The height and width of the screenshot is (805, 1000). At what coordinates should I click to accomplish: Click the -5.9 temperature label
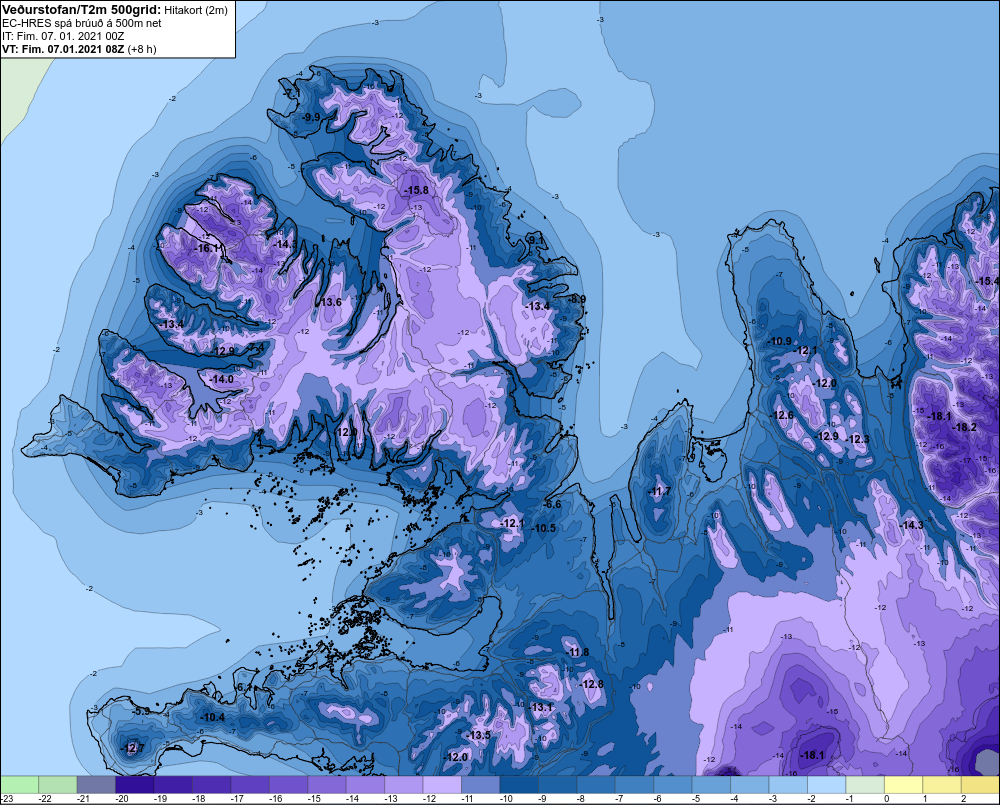click(x=142, y=711)
